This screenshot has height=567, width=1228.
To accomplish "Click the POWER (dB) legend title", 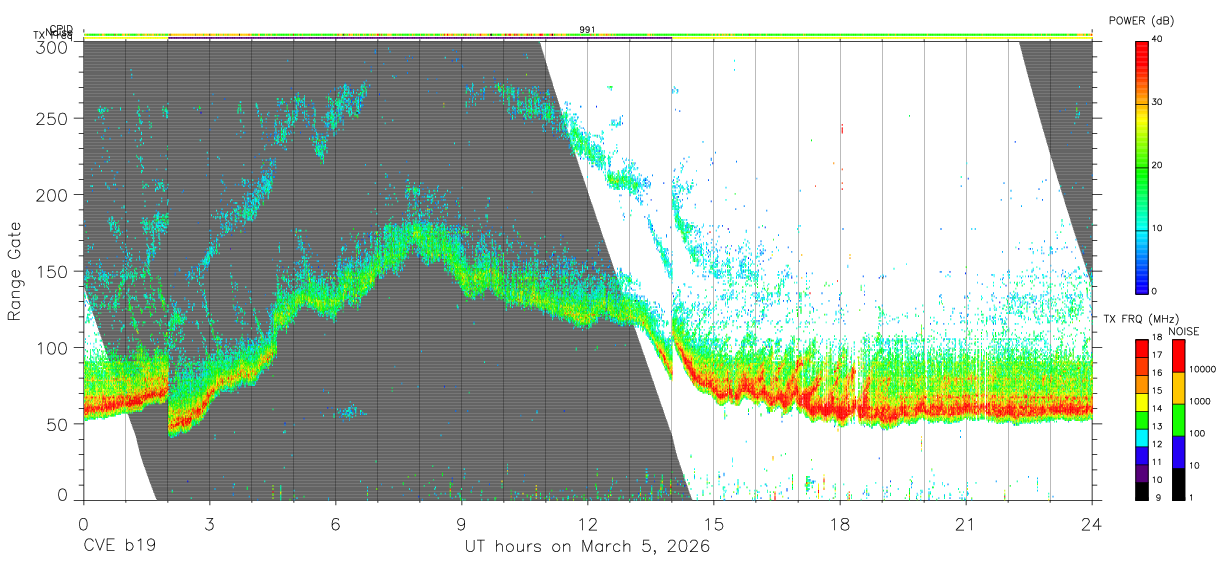I will pyautogui.click(x=1142, y=21).
